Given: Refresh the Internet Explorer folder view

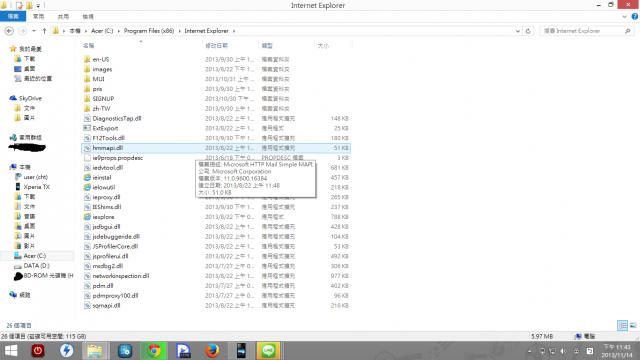Looking at the screenshot, I should 528,31.
